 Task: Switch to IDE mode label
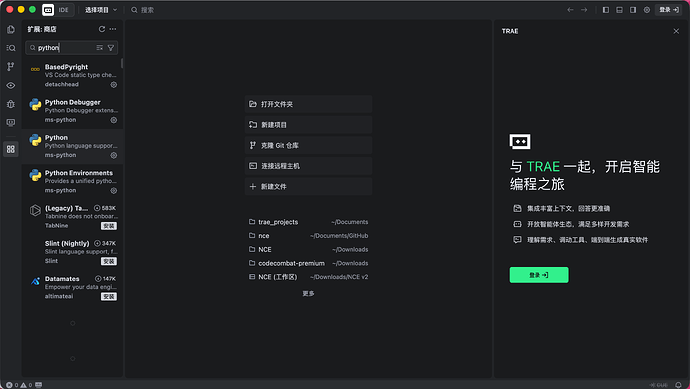[x=64, y=10]
